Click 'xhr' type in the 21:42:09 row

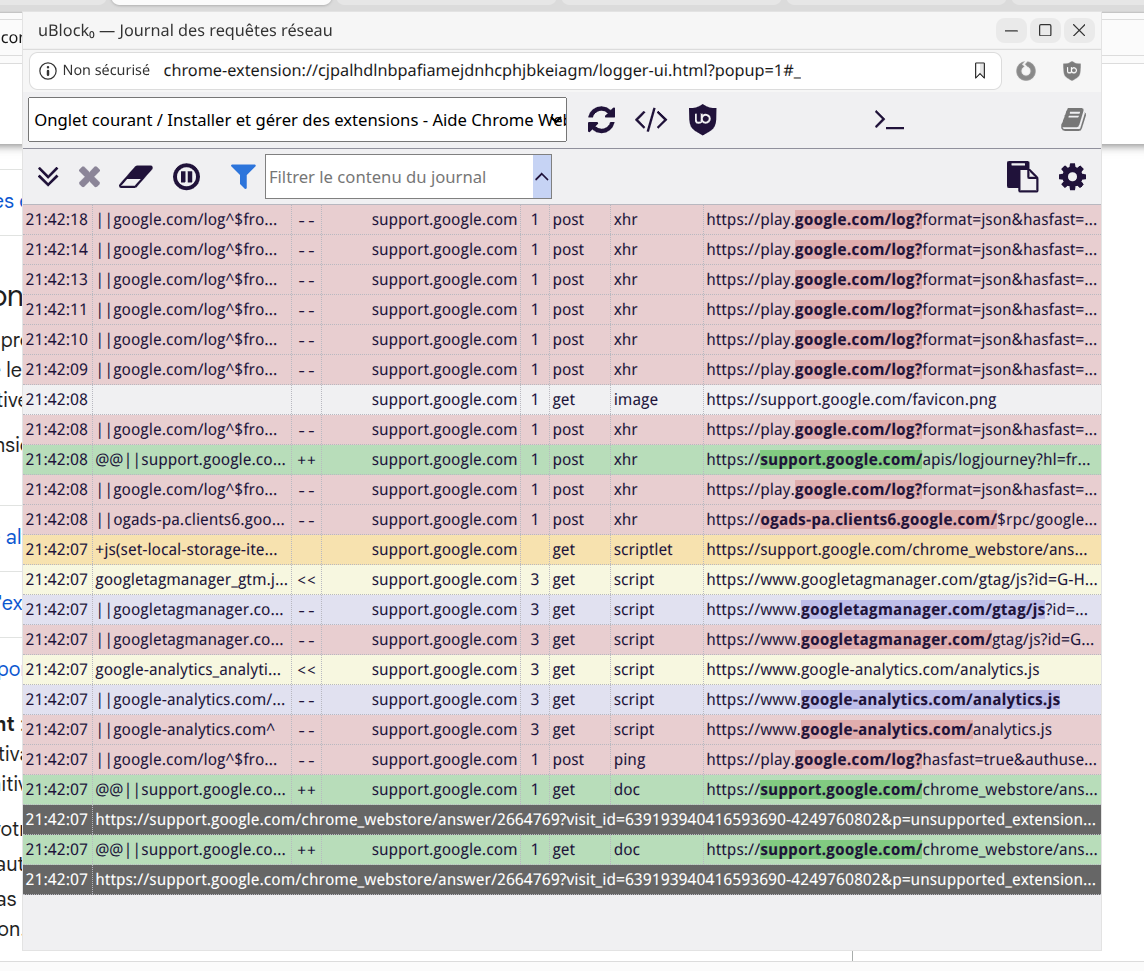coord(657,370)
